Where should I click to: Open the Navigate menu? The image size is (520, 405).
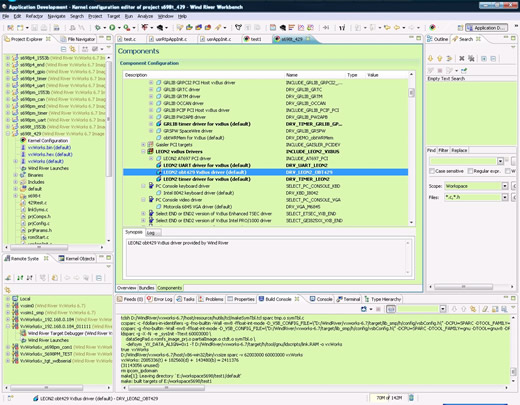click(56, 16)
